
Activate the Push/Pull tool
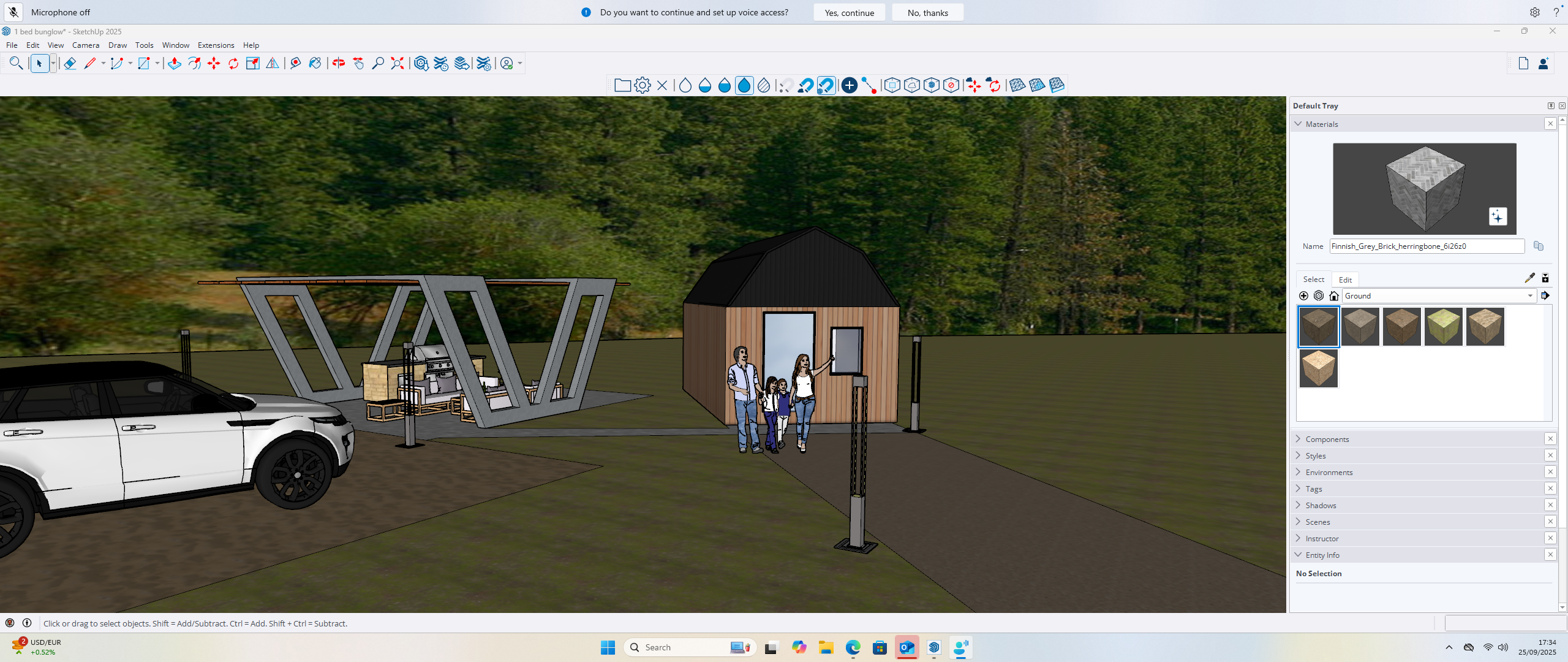coord(174,63)
